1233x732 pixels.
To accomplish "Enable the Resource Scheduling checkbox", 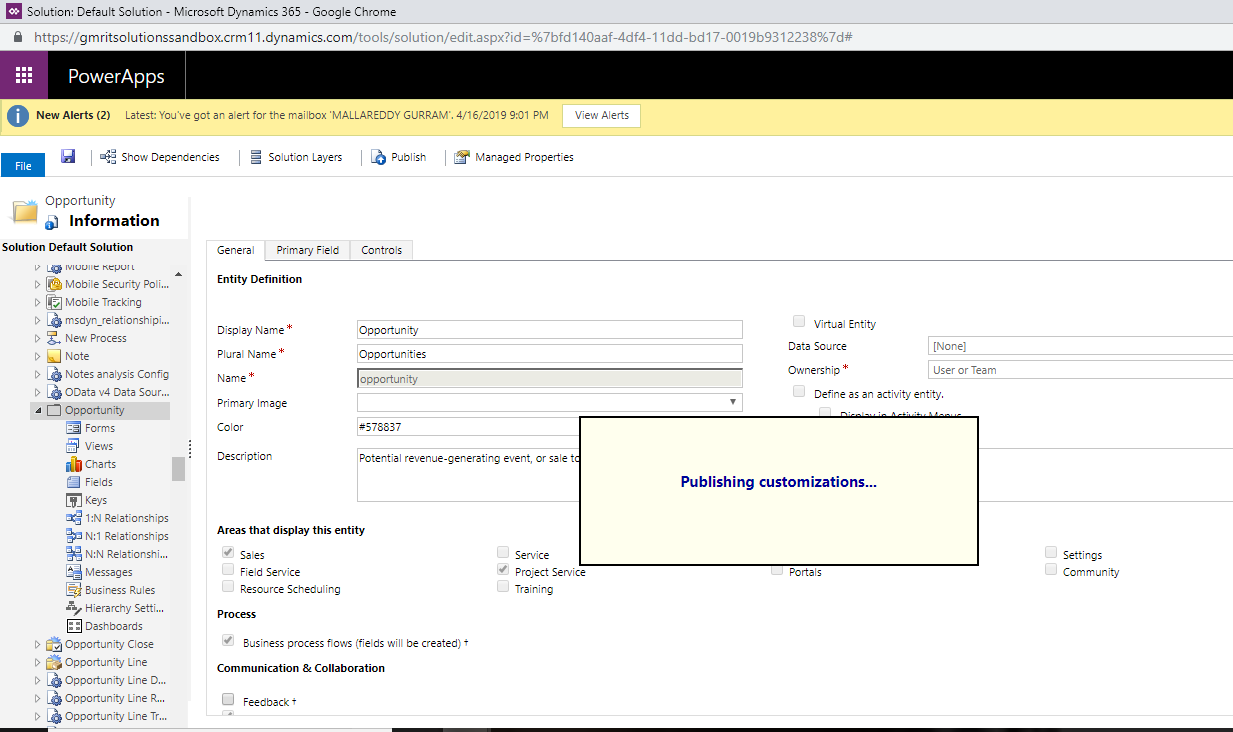I will [228, 587].
